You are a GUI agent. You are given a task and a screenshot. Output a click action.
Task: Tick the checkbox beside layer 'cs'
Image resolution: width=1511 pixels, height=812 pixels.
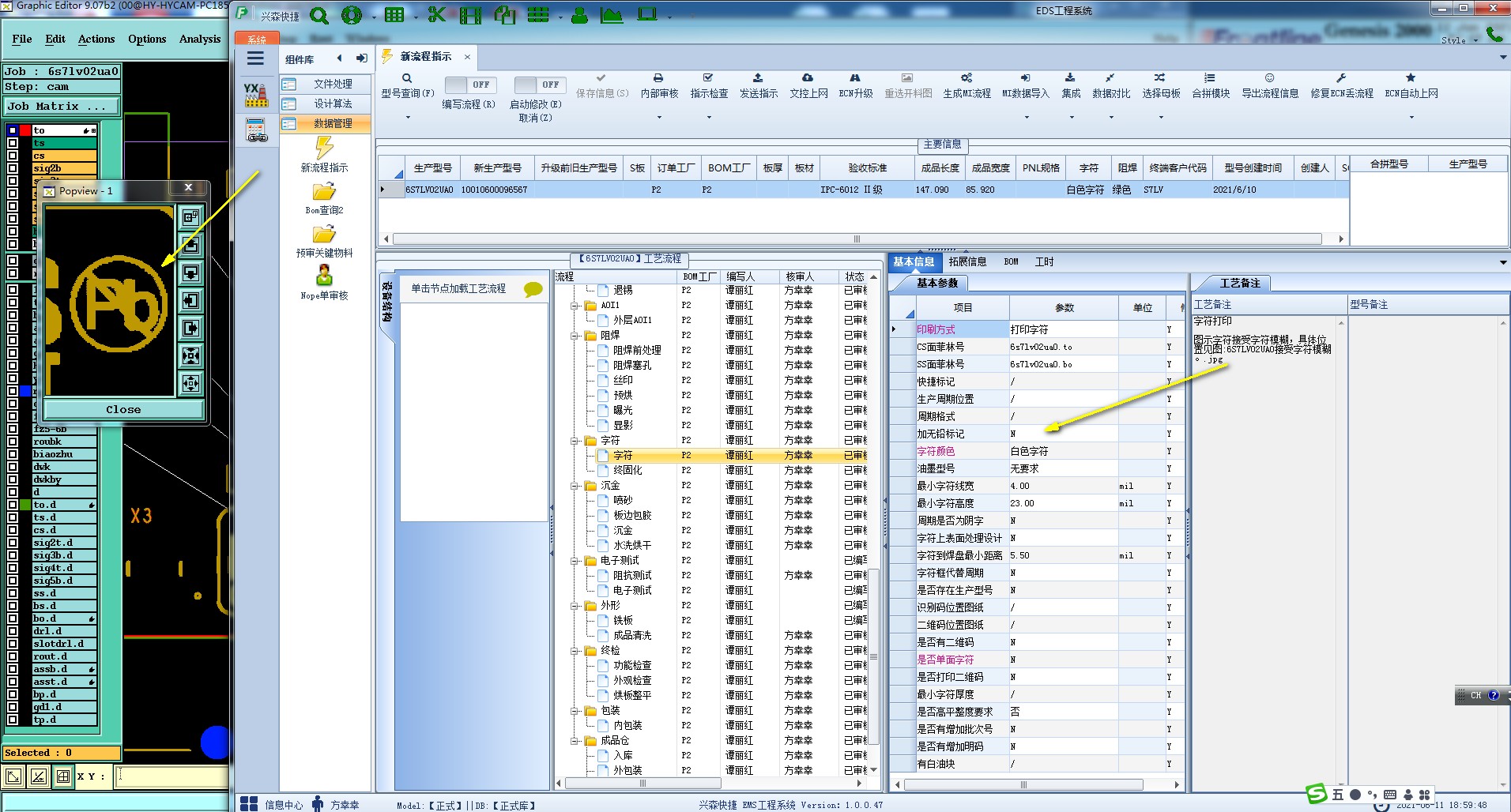[13, 156]
